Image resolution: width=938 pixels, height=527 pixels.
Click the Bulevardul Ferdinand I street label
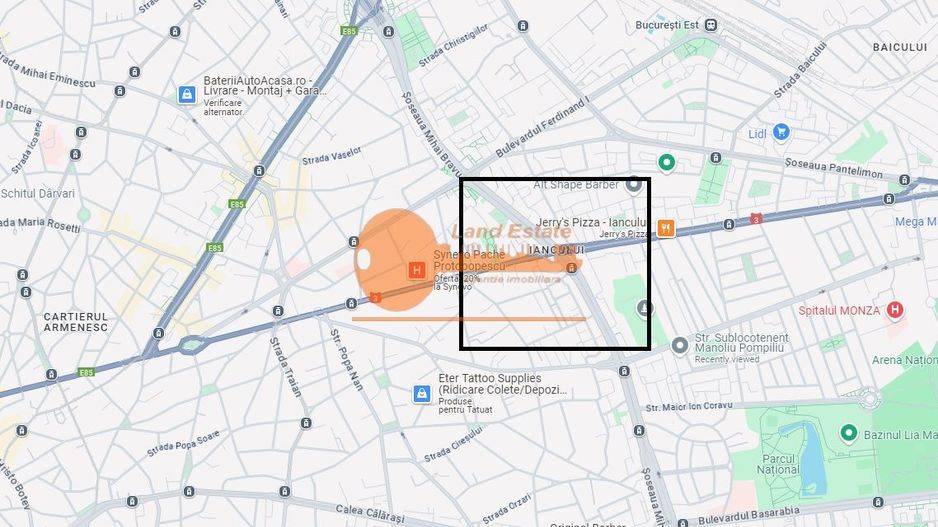coord(543,127)
